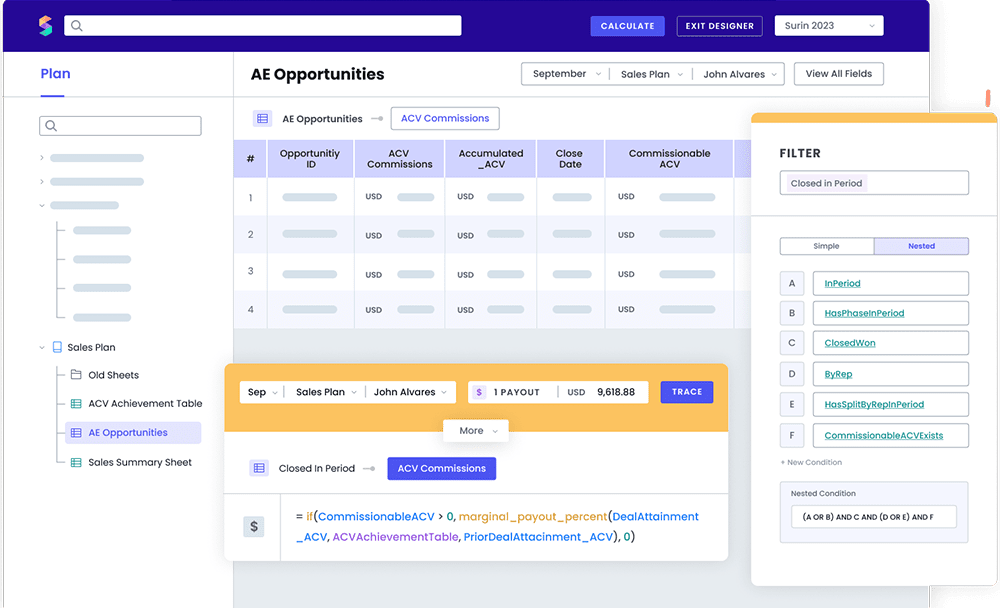Select AE Opportunities in the sidebar tree
This screenshot has height=608, width=1000.
(x=130, y=433)
